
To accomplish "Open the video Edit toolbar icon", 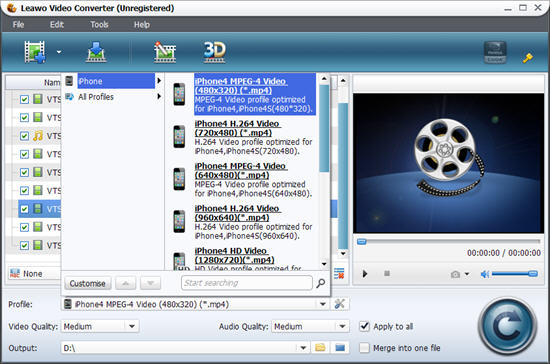I will pos(165,52).
